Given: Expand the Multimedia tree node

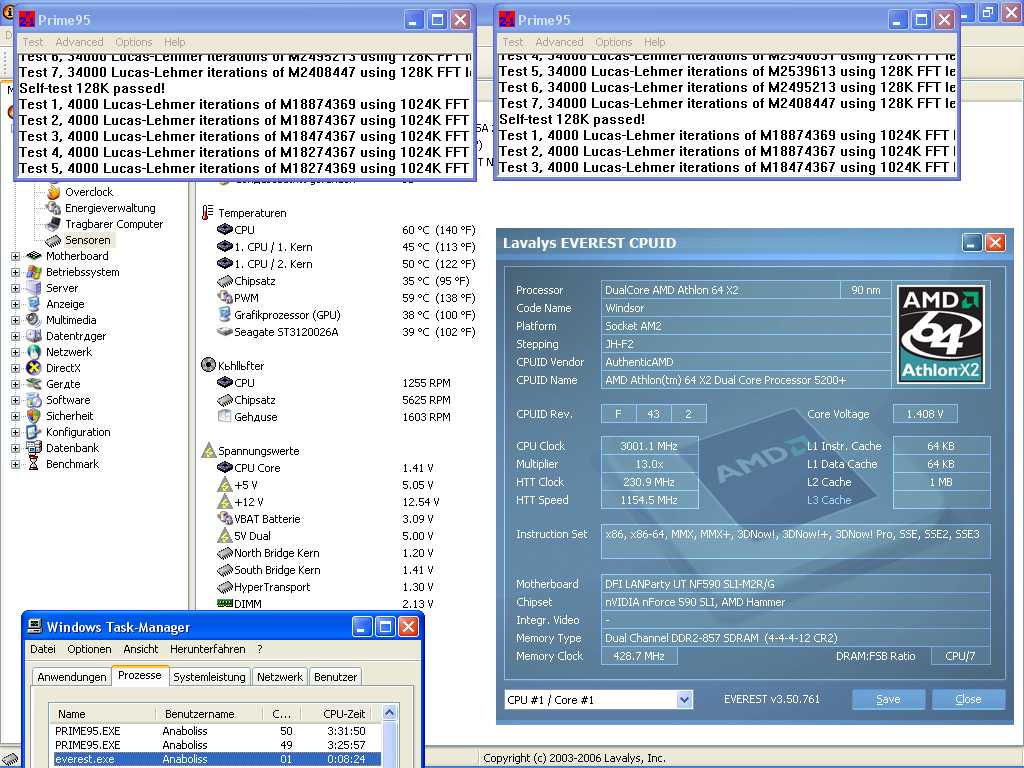Looking at the screenshot, I should (x=16, y=321).
